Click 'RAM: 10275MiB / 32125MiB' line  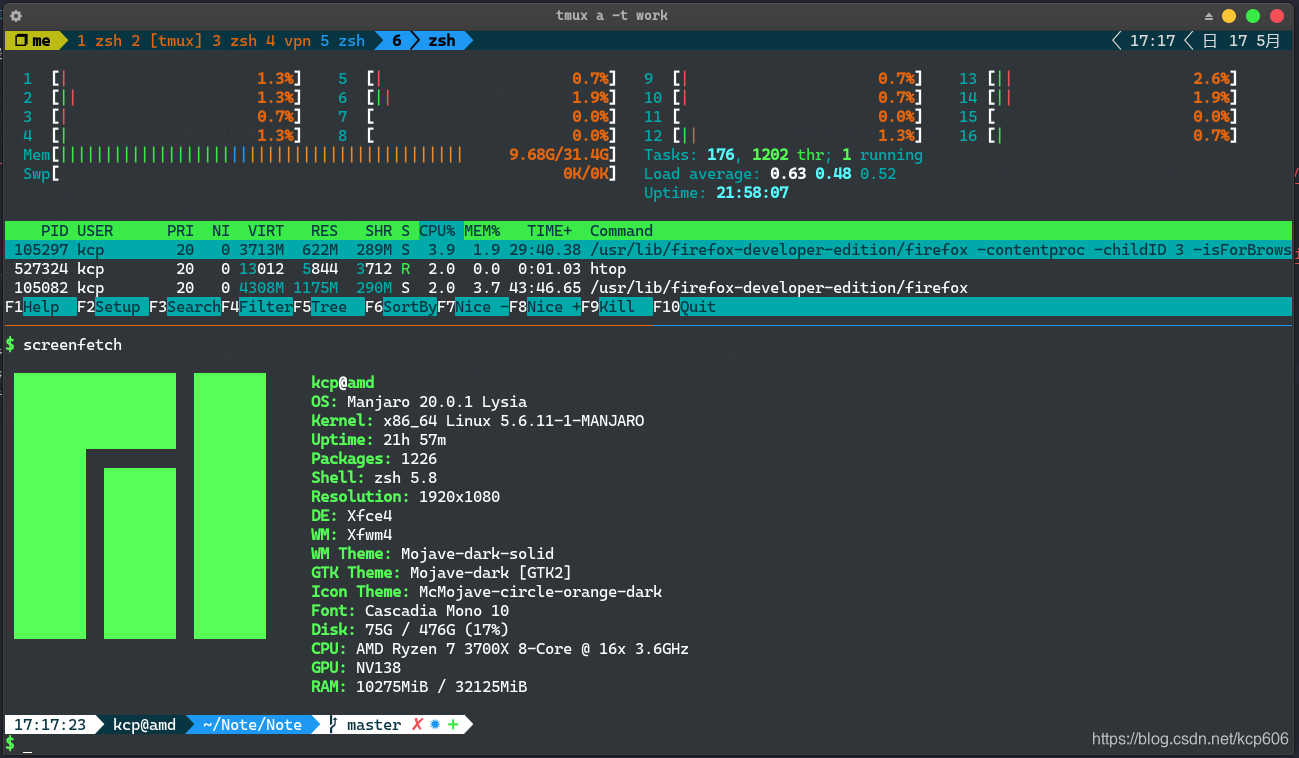pos(419,687)
